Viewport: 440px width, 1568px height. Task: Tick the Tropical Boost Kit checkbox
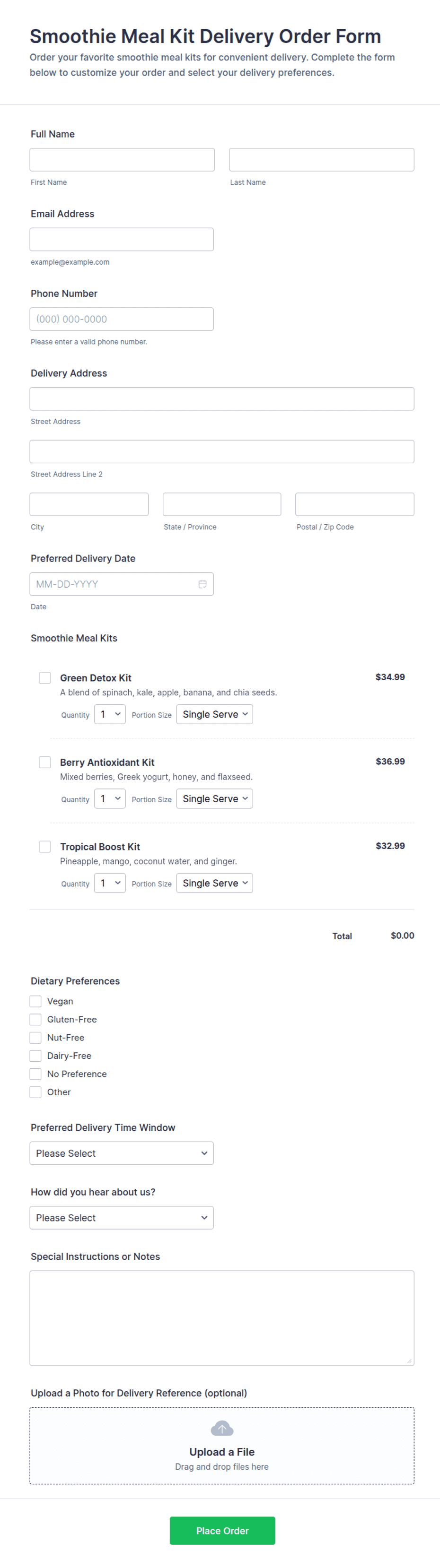45,847
